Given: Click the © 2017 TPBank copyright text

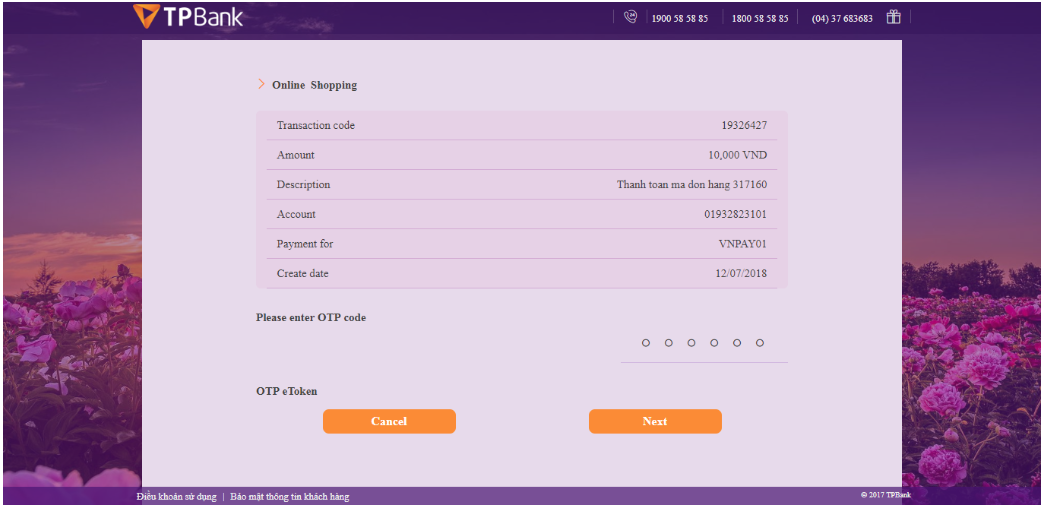Looking at the screenshot, I should pyautogui.click(x=885, y=495).
